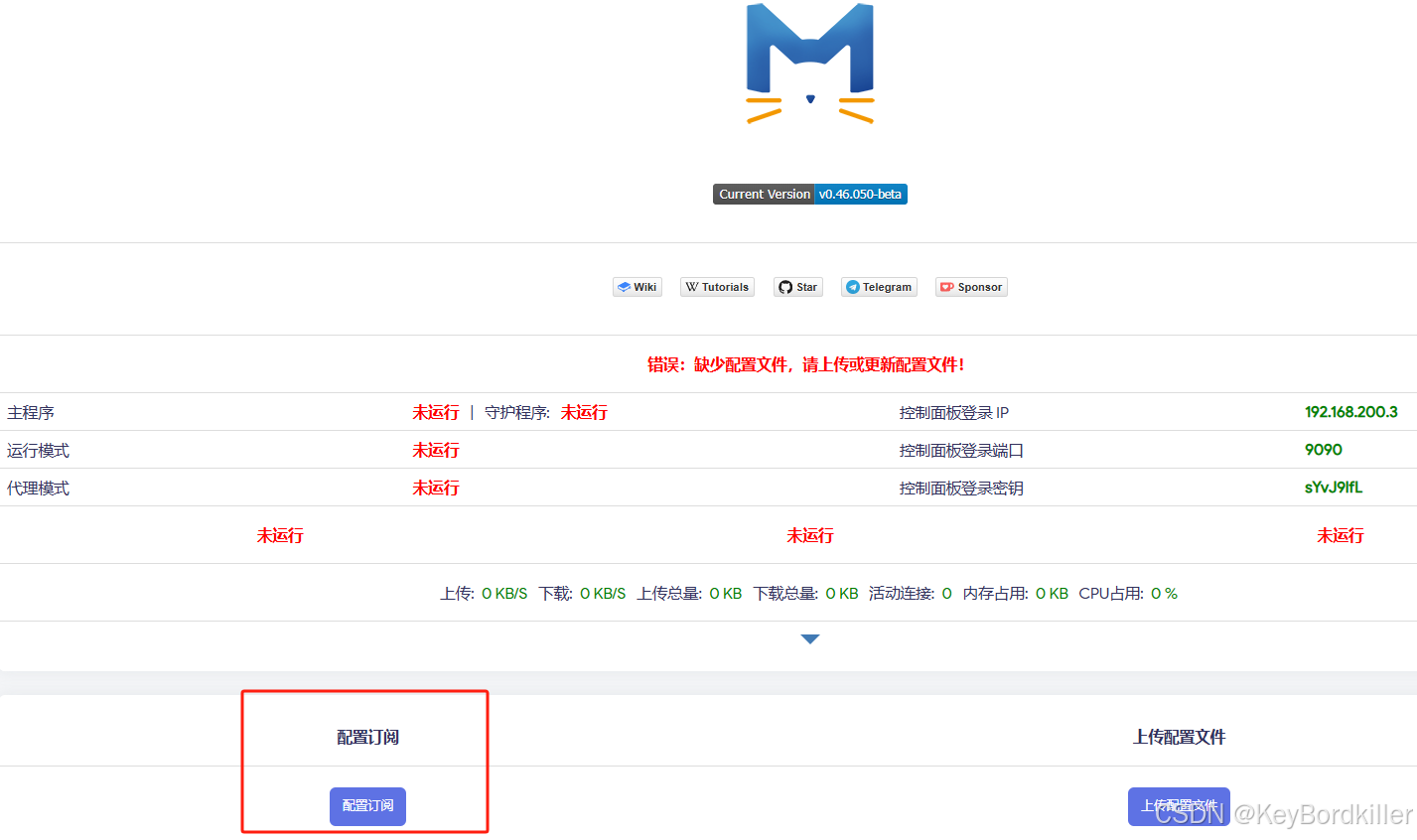Click the OpenClash cat logo
The height and width of the screenshot is (840, 1417).
[810, 63]
